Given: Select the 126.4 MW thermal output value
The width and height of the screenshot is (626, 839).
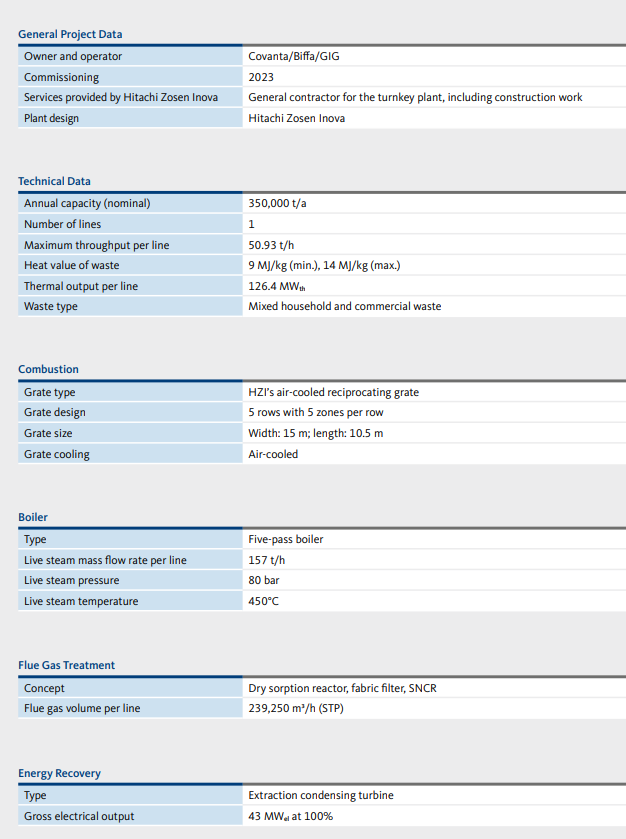Looking at the screenshot, I should click(276, 286).
